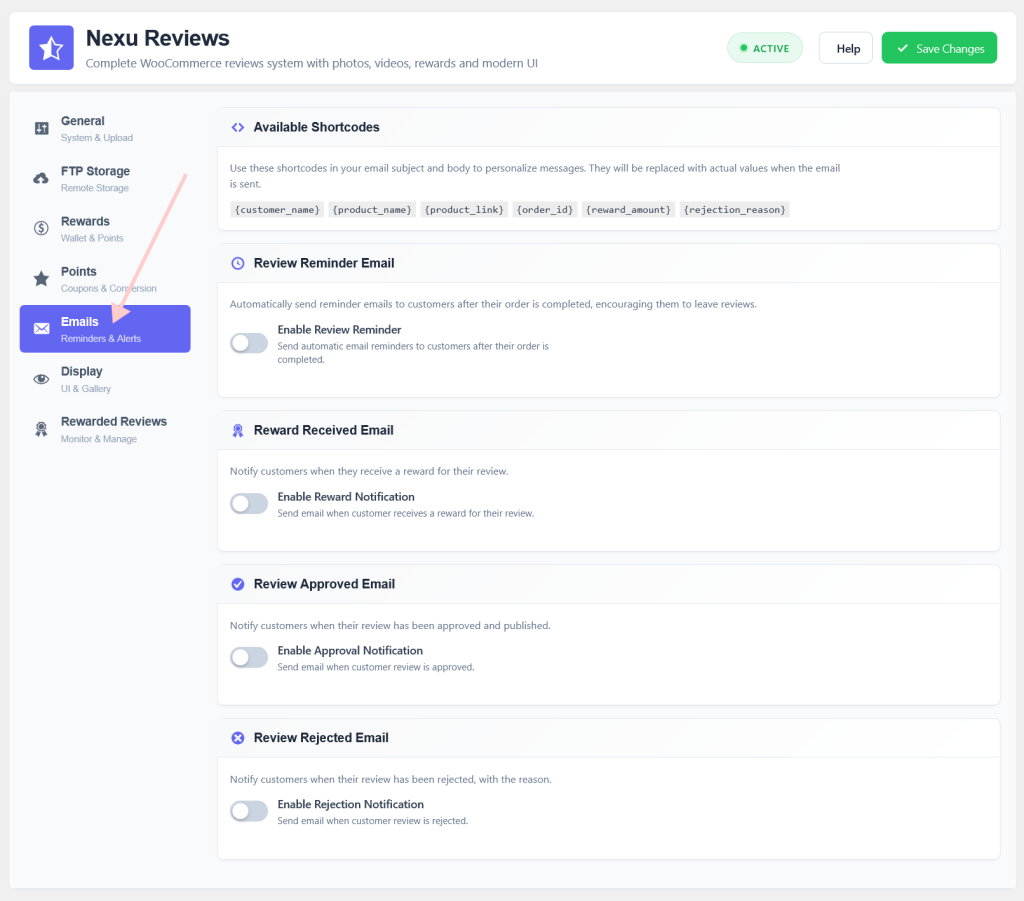Screen dimensions: 1024x901
Task: Click the Help button
Action: tap(846, 48)
